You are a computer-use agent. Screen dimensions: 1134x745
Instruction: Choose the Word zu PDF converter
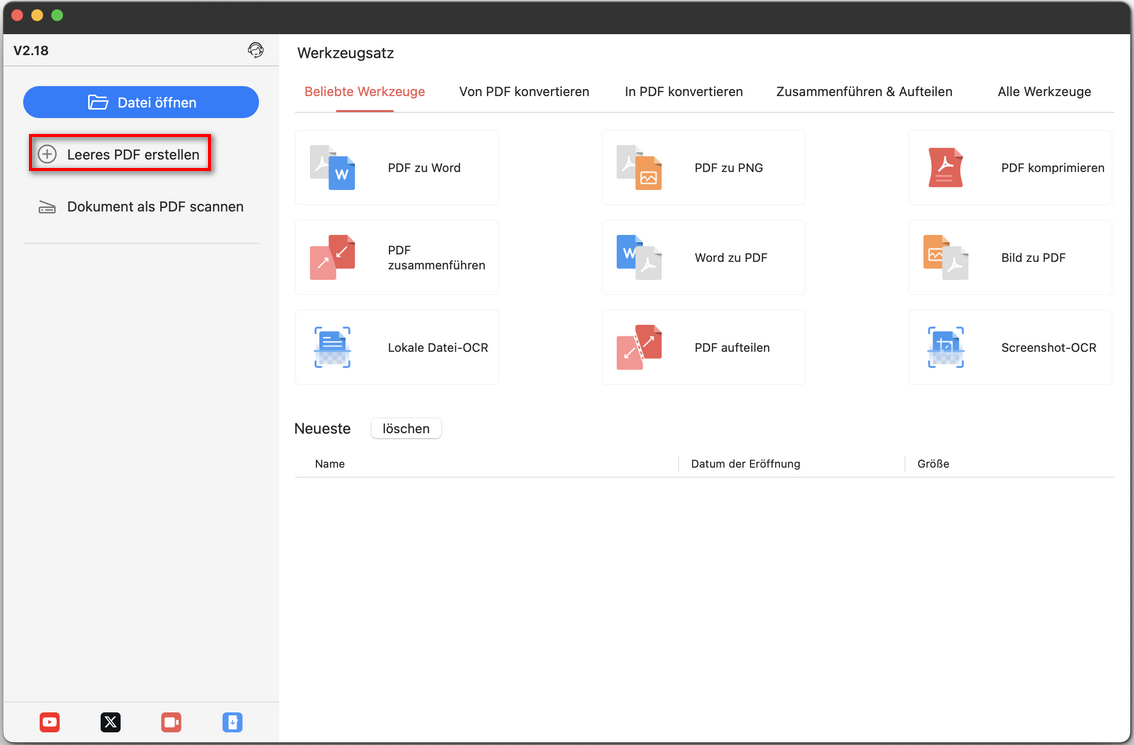coord(703,258)
